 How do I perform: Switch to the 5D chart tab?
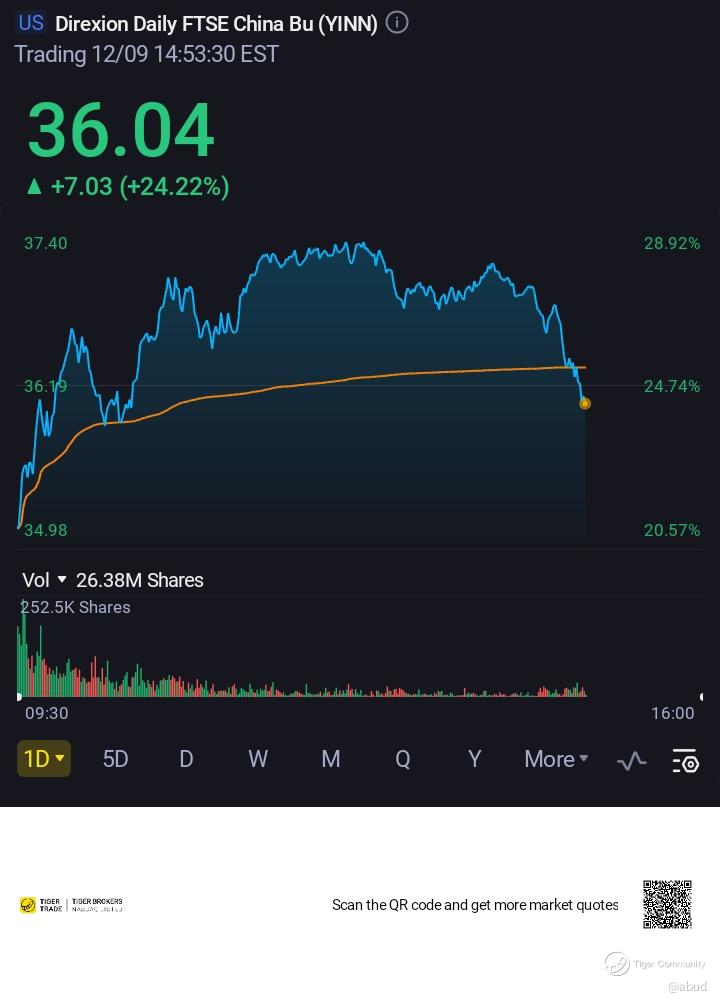(x=116, y=760)
